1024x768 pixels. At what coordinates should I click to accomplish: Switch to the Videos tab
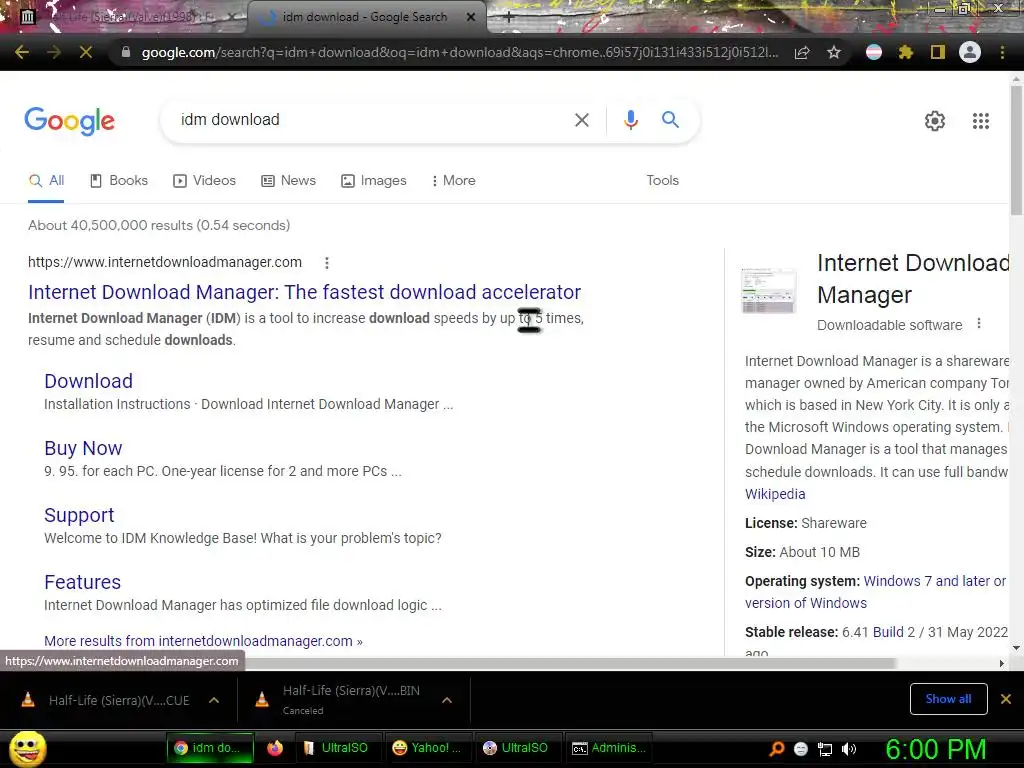[x=204, y=181]
